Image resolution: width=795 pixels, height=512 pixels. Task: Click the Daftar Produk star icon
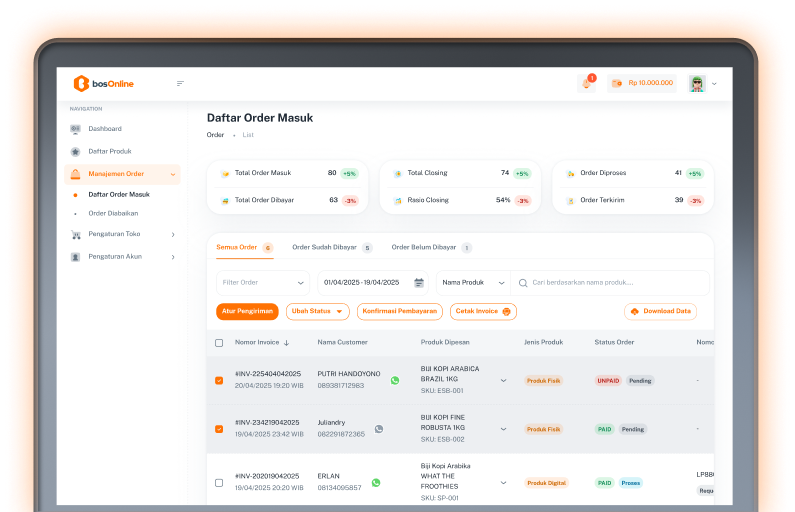[x=75, y=152]
